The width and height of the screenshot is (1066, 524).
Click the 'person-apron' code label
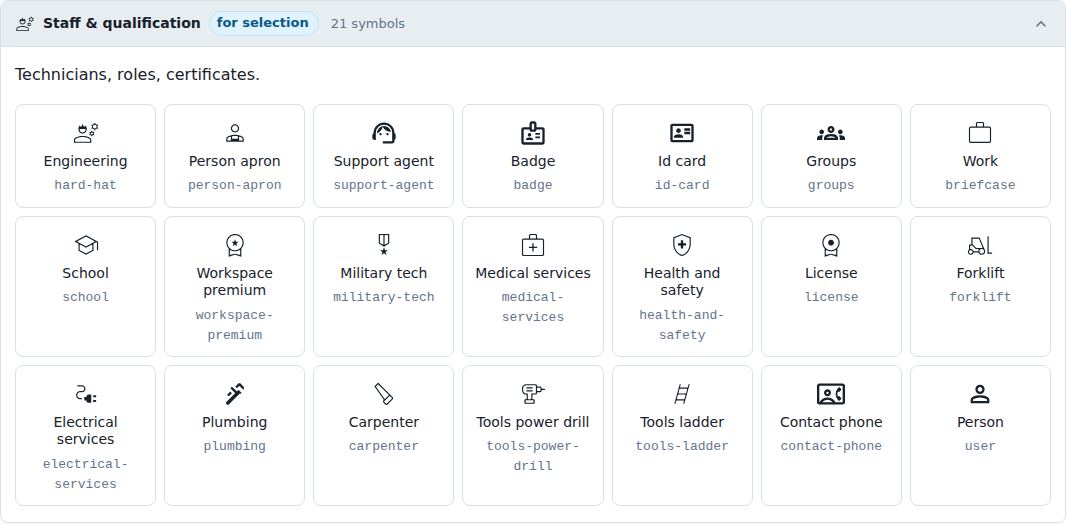[235, 185]
